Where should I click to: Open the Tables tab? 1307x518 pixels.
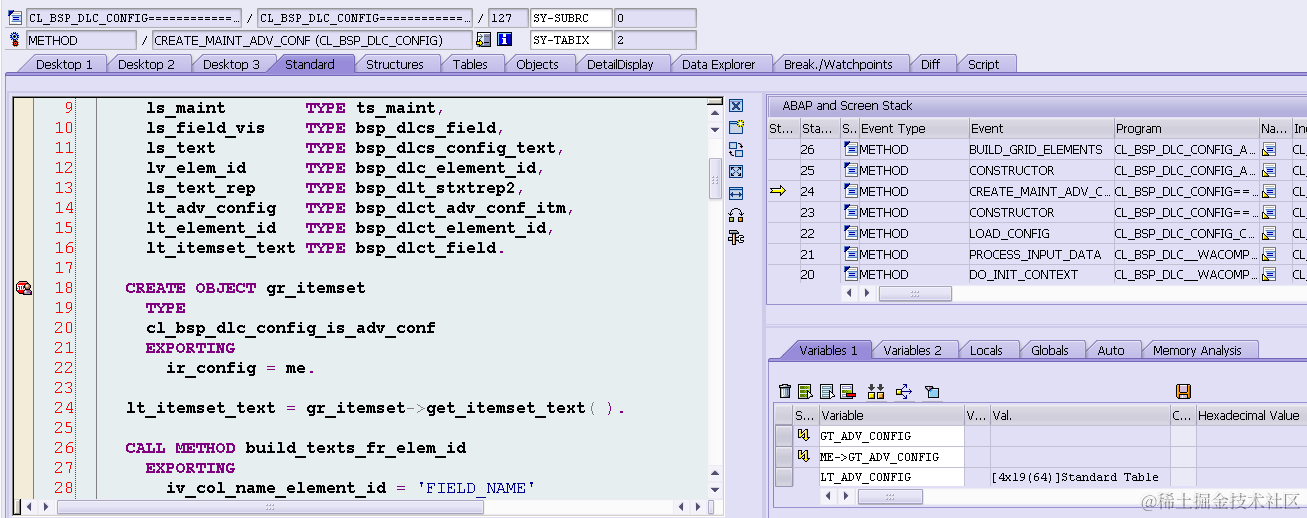click(470, 64)
